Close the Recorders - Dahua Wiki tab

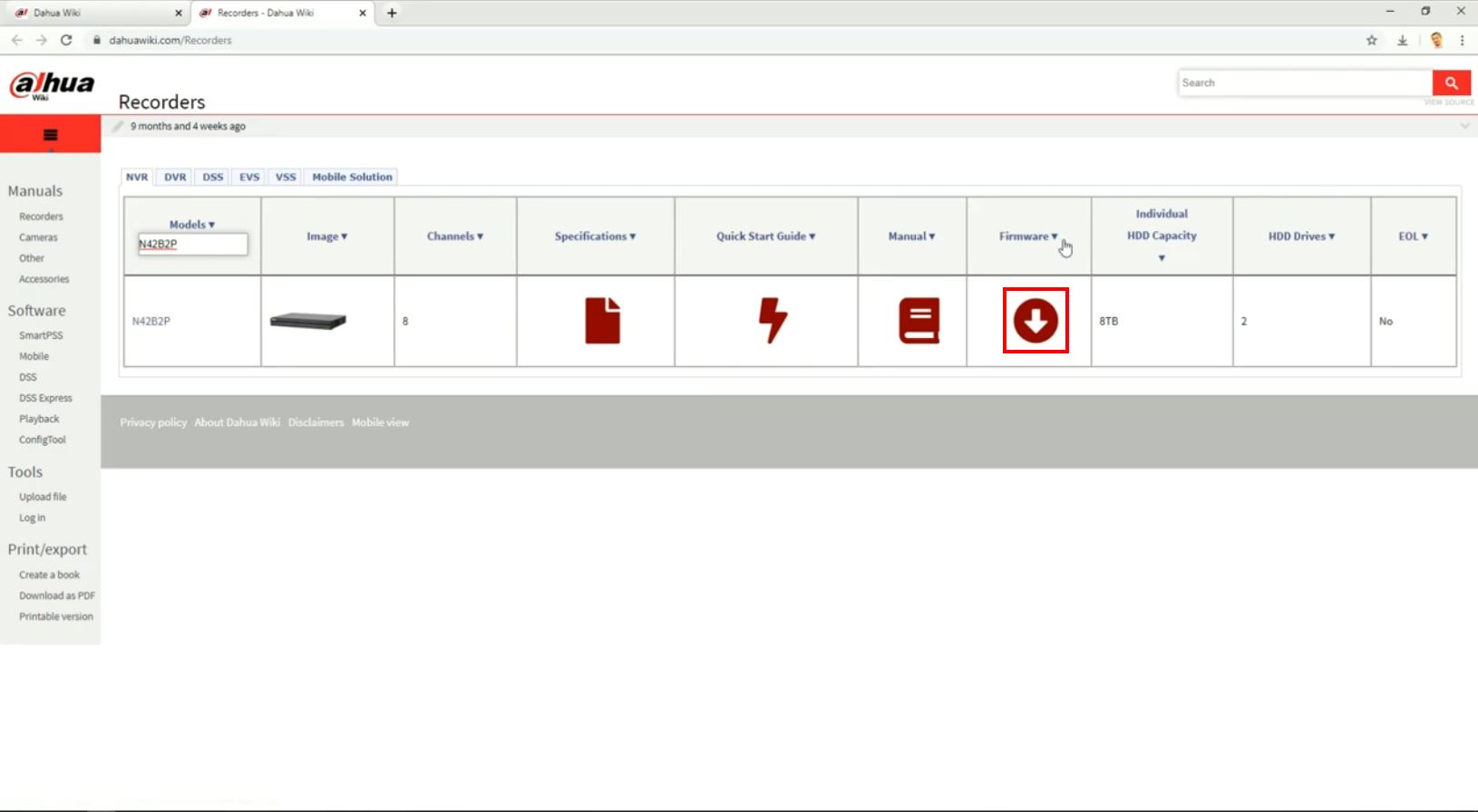click(363, 13)
